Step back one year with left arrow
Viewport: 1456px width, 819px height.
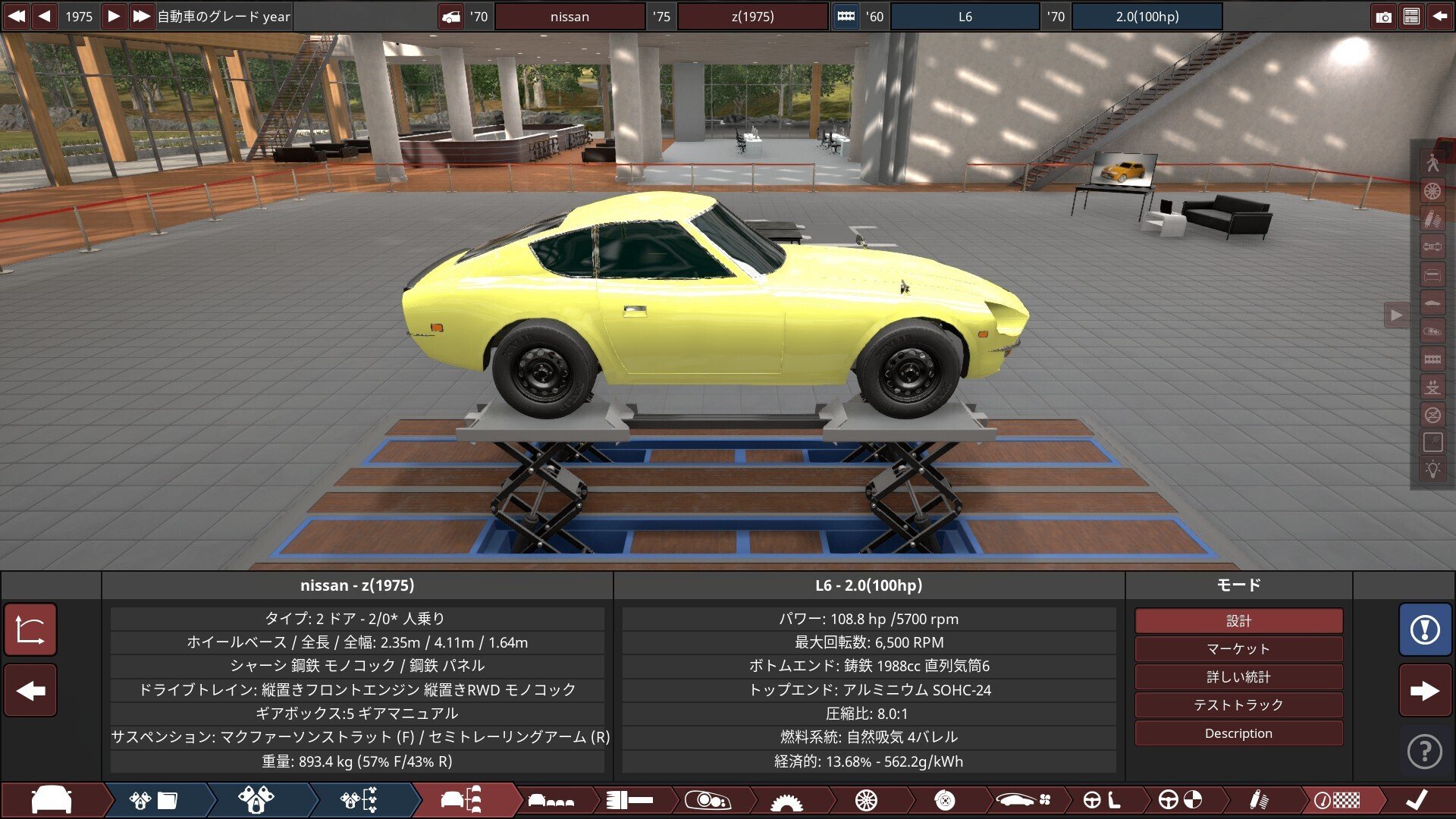pos(44,16)
